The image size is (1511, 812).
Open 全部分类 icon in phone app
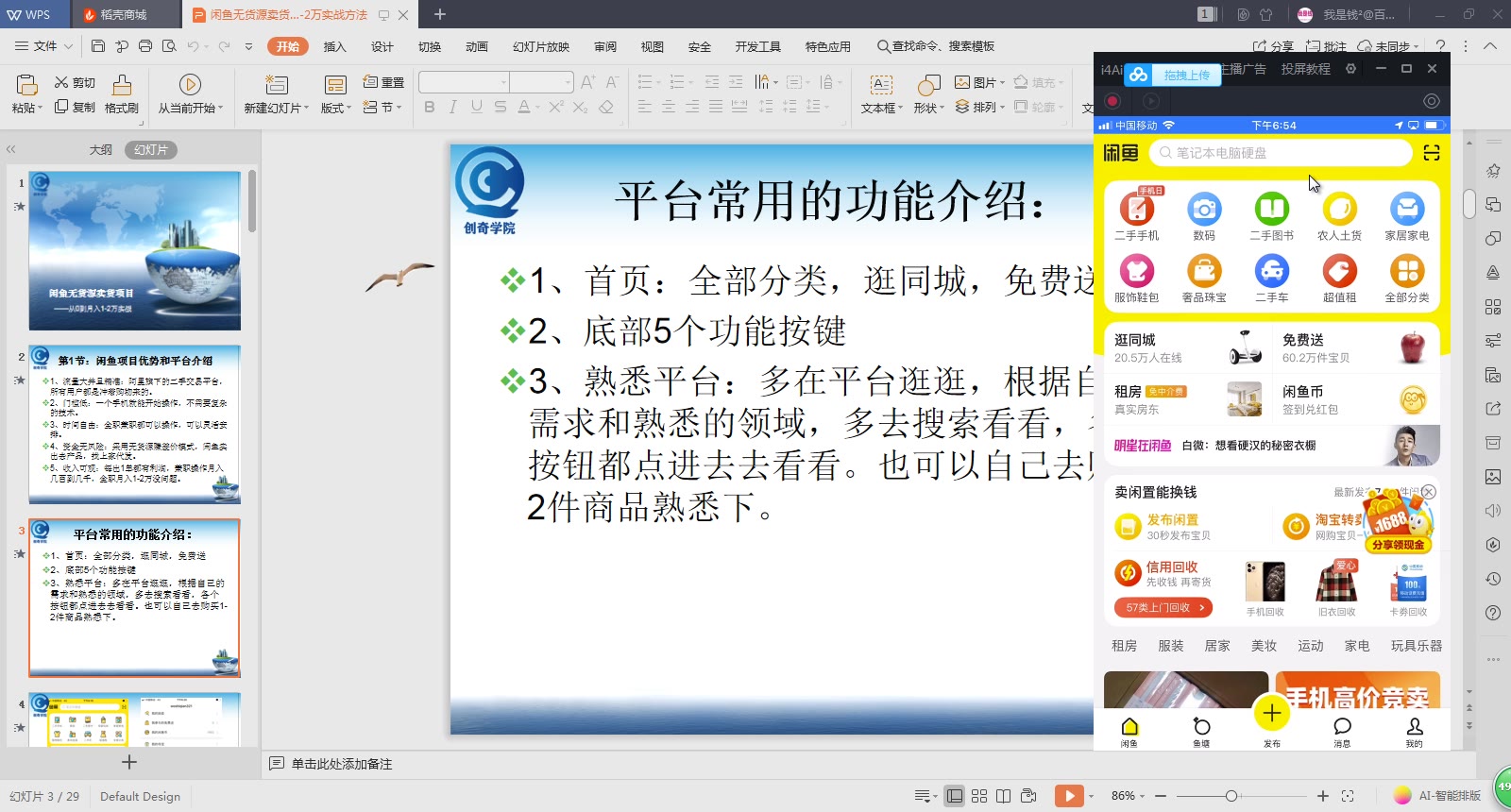pos(1407,271)
